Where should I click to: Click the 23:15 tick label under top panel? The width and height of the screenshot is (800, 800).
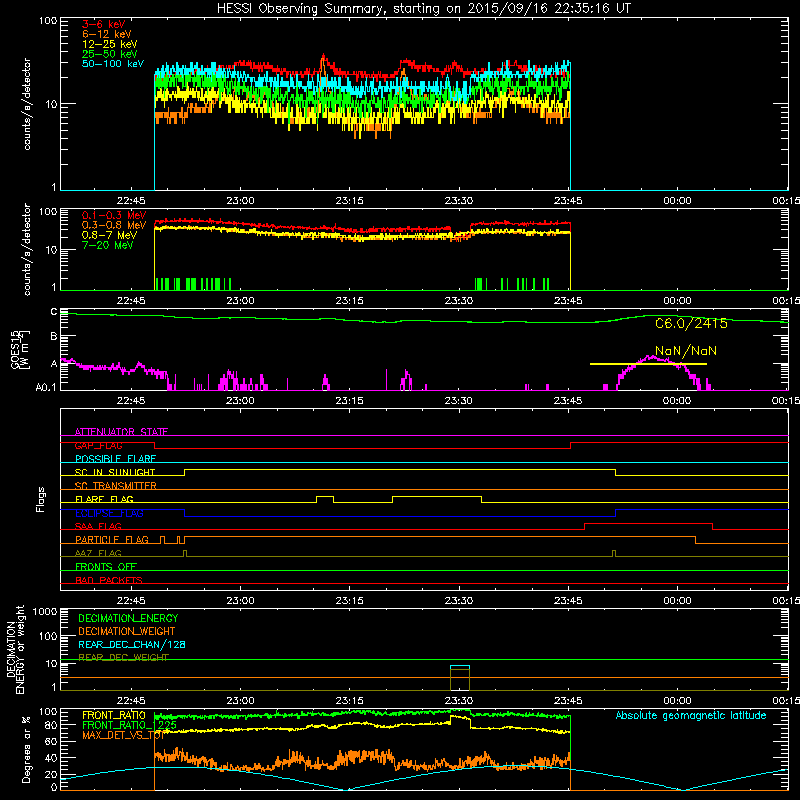click(349, 201)
